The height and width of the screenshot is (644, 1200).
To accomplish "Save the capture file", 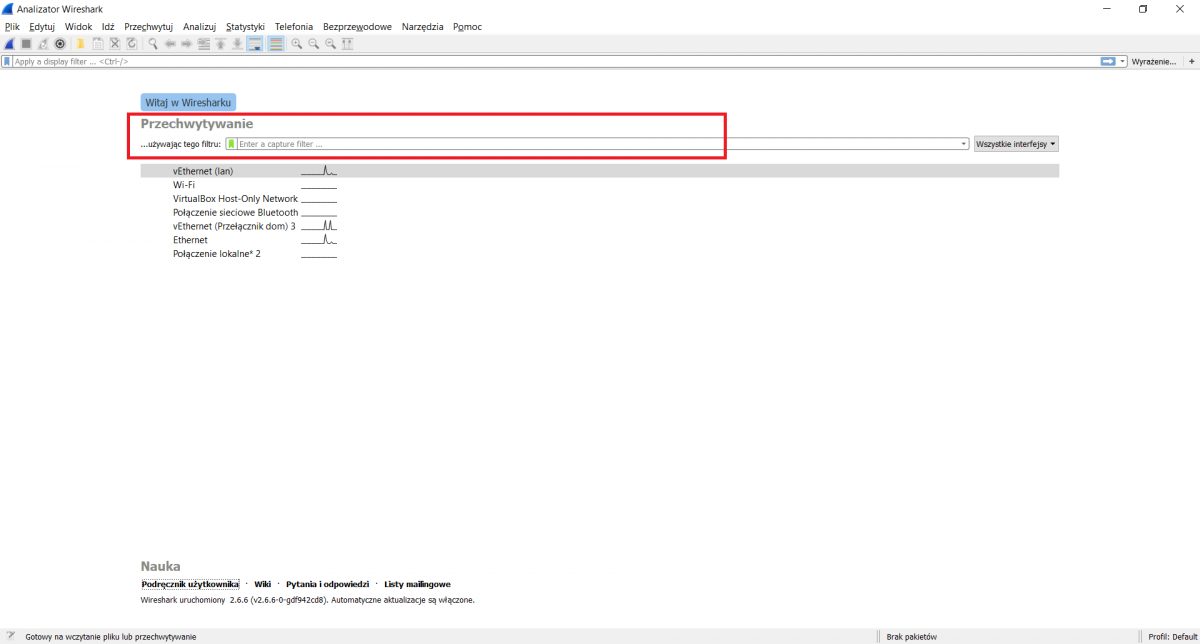I will tap(98, 44).
